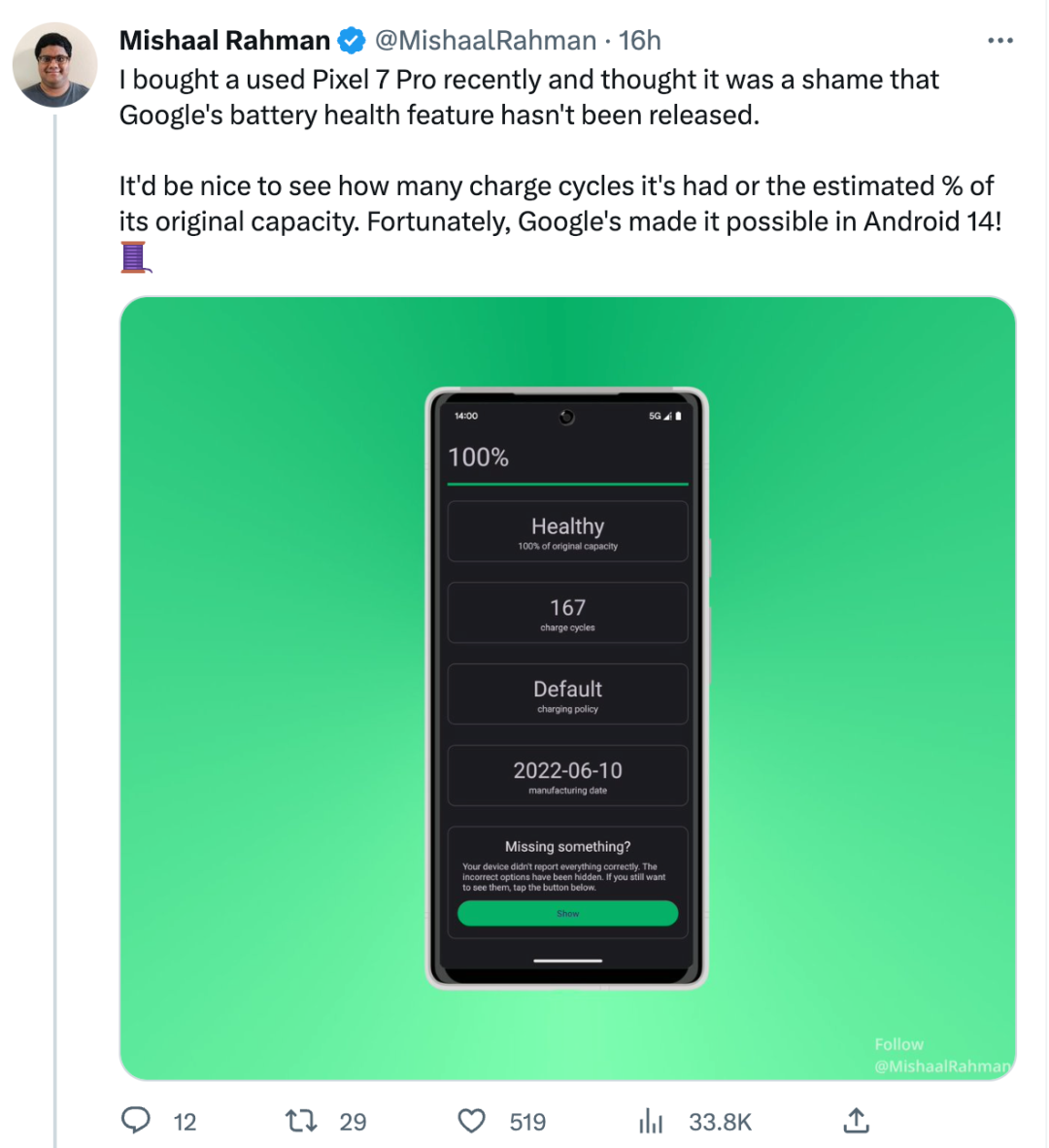Click the @MishaalRahman handle link
Viewport: 1049px width, 1148px height.
486,41
